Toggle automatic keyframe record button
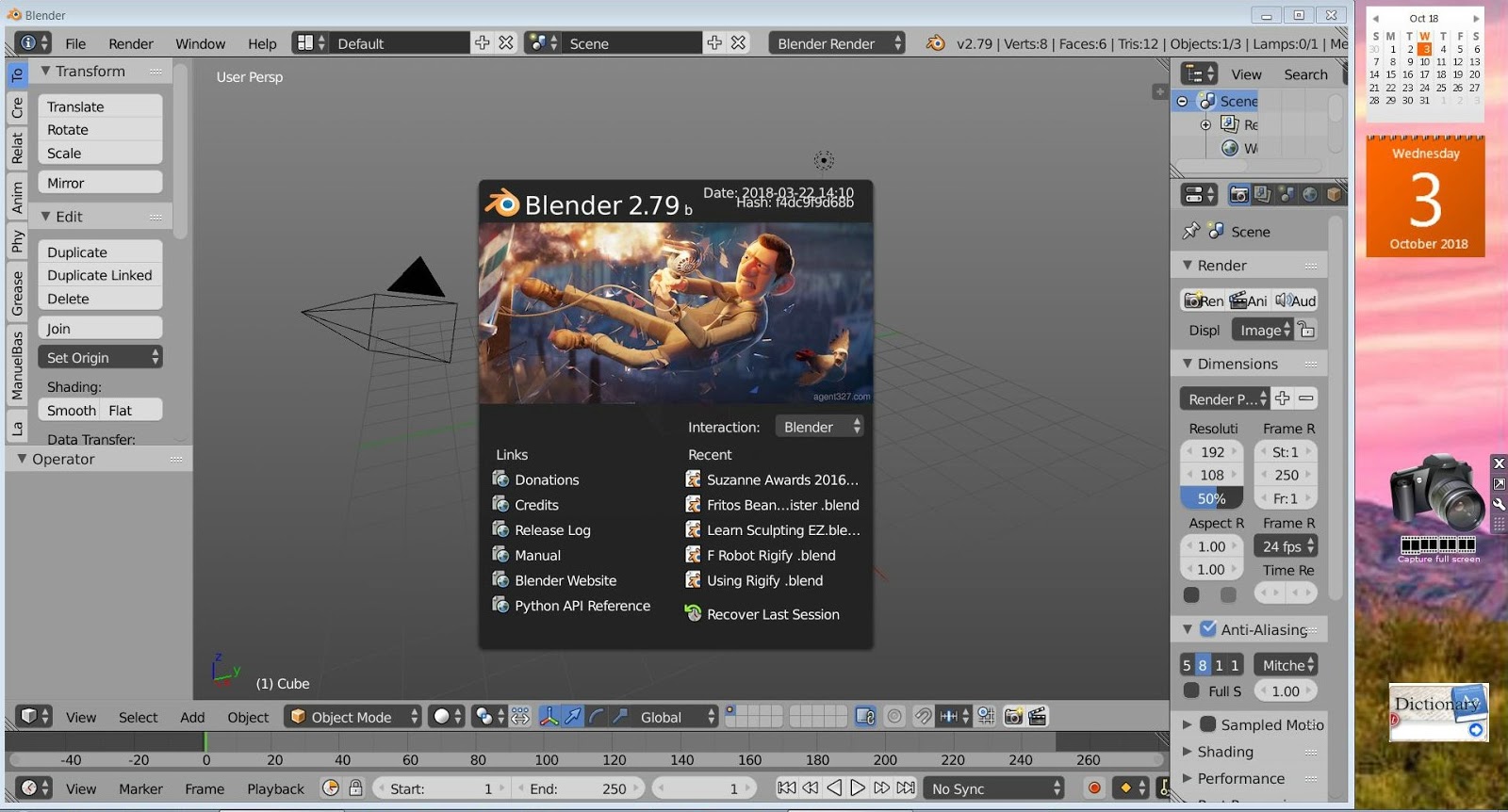The height and width of the screenshot is (812, 1508). click(1094, 788)
